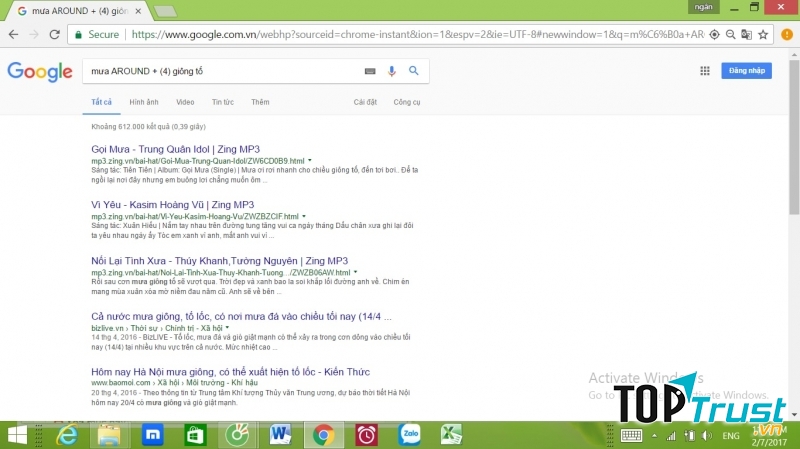Click the zoom magnifier icon in address bar
This screenshot has height=449, width=800.
click(x=730, y=34)
